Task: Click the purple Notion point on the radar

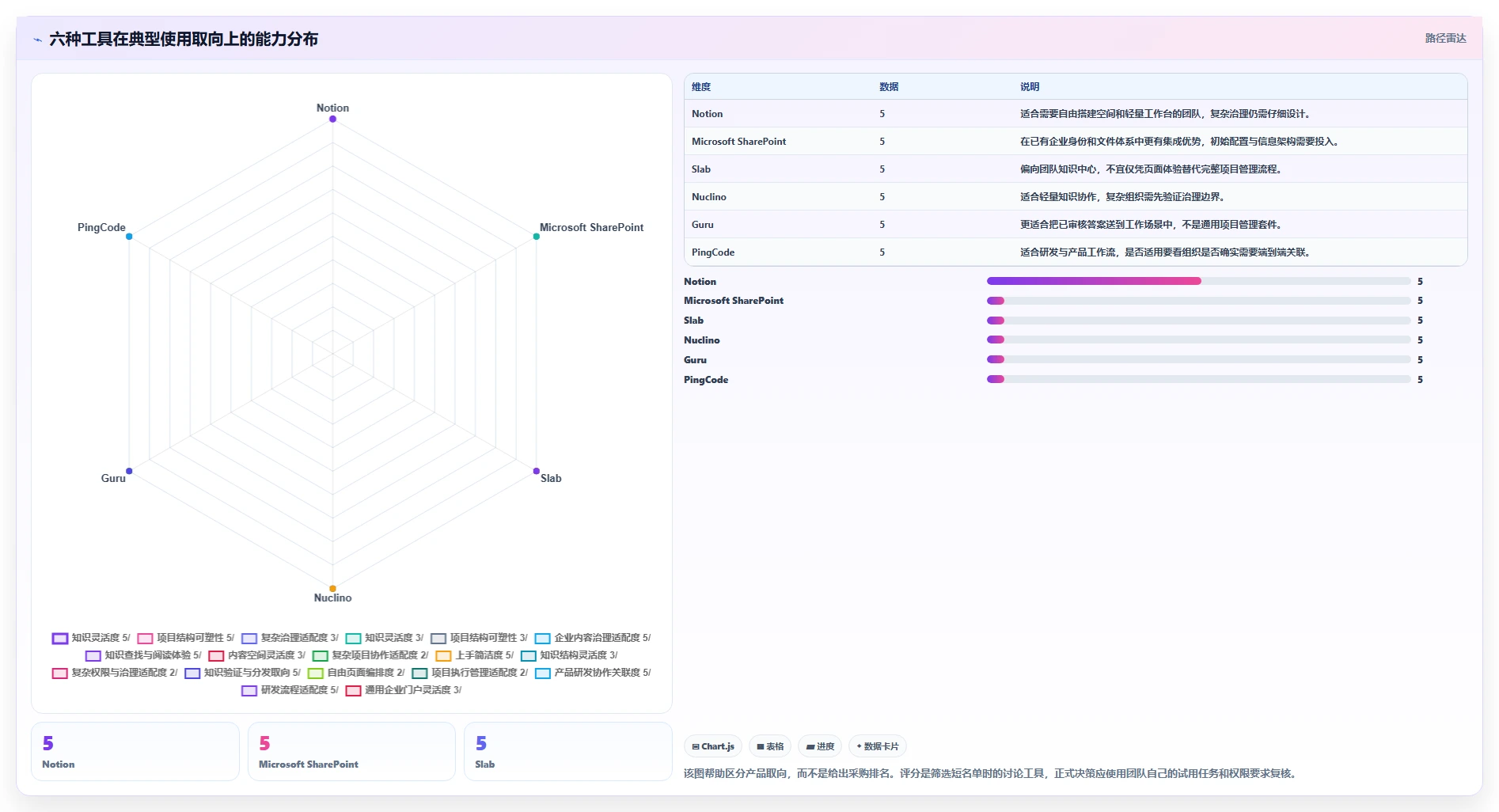Action: coord(332,119)
